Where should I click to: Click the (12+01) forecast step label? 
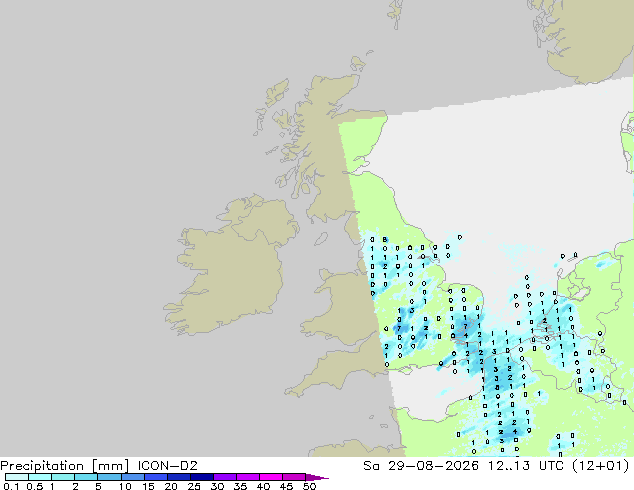tap(602, 466)
